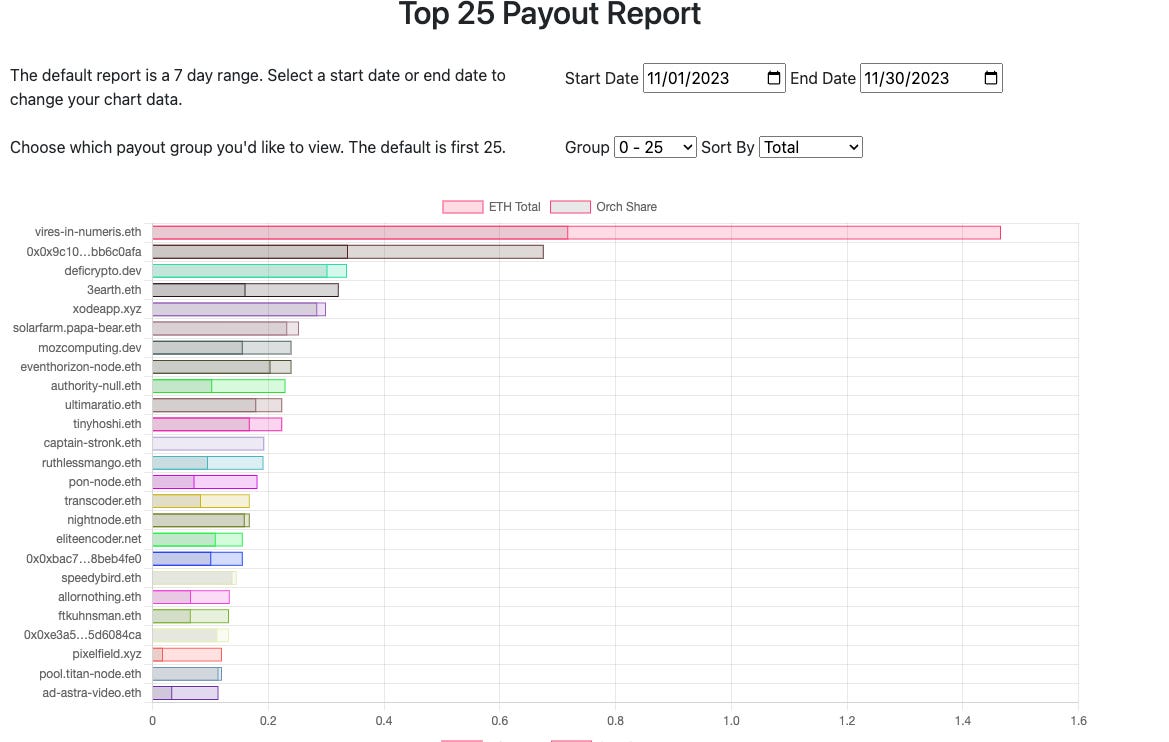
Task: Click the eliteencoder.net bar
Action: (x=198, y=539)
